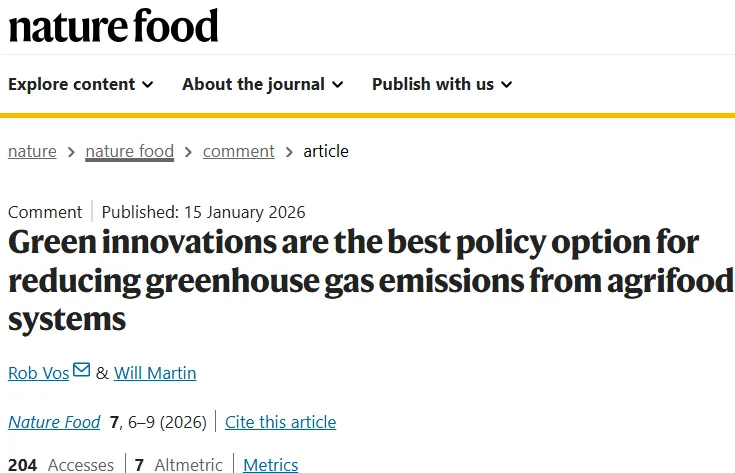Image resolution: width=735 pixels, height=473 pixels.
Task: Open the Explore content menu
Action: tap(72, 84)
